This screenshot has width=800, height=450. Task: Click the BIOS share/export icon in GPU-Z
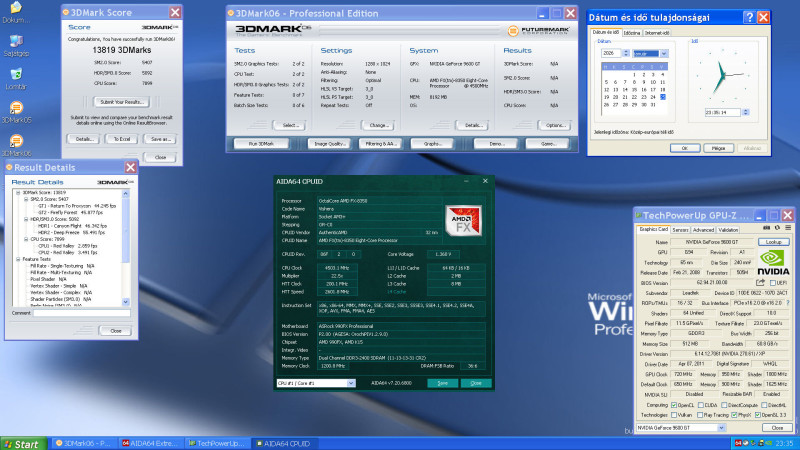point(760,283)
